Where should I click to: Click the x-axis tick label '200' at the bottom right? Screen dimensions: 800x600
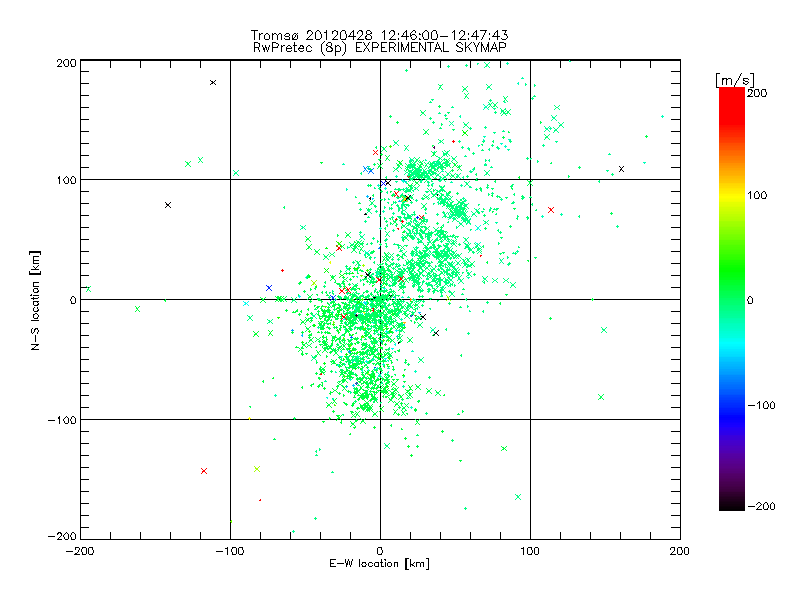click(680, 551)
